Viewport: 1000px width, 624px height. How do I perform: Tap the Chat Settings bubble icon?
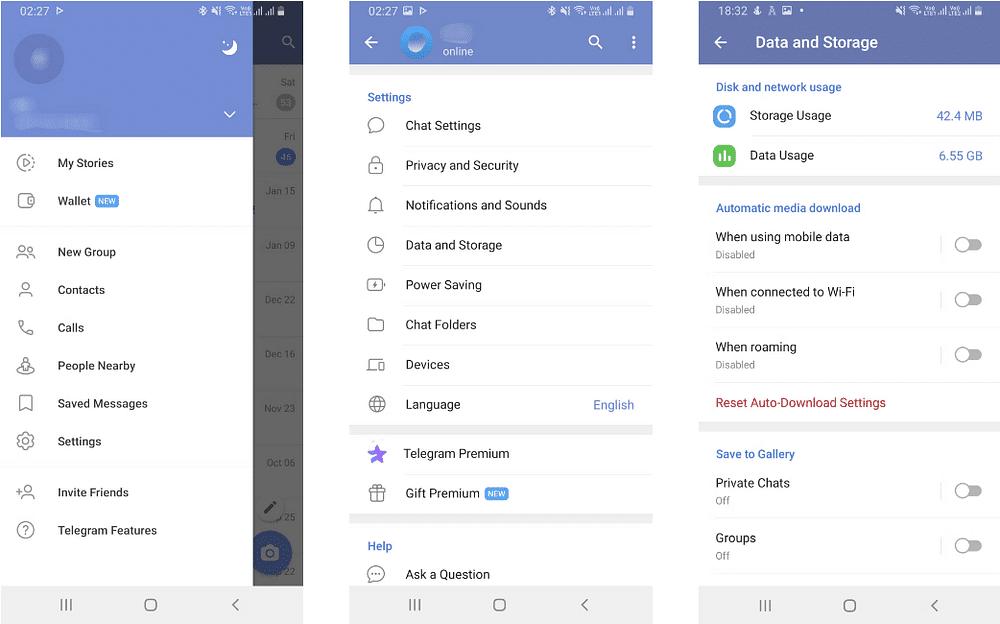click(376, 125)
